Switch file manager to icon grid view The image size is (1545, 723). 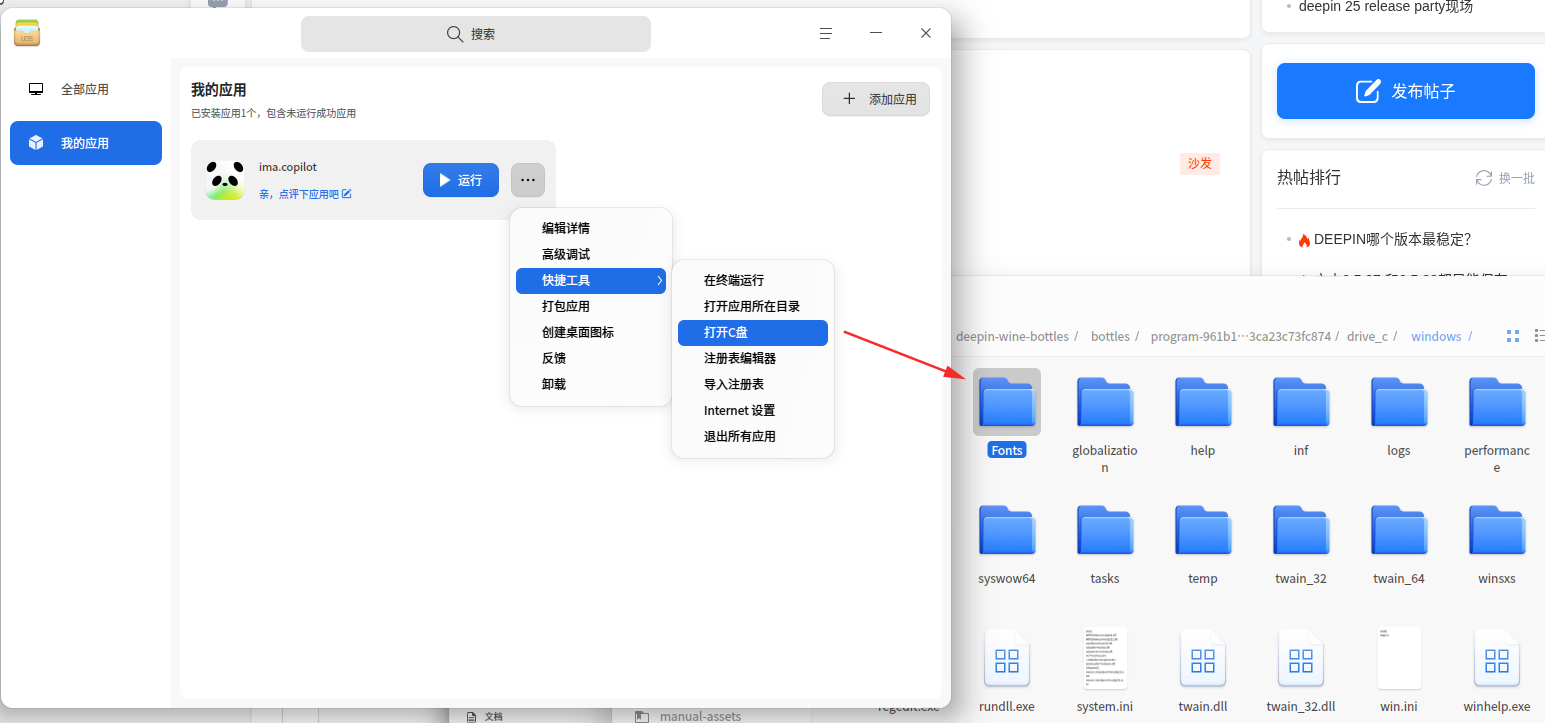(x=1513, y=336)
